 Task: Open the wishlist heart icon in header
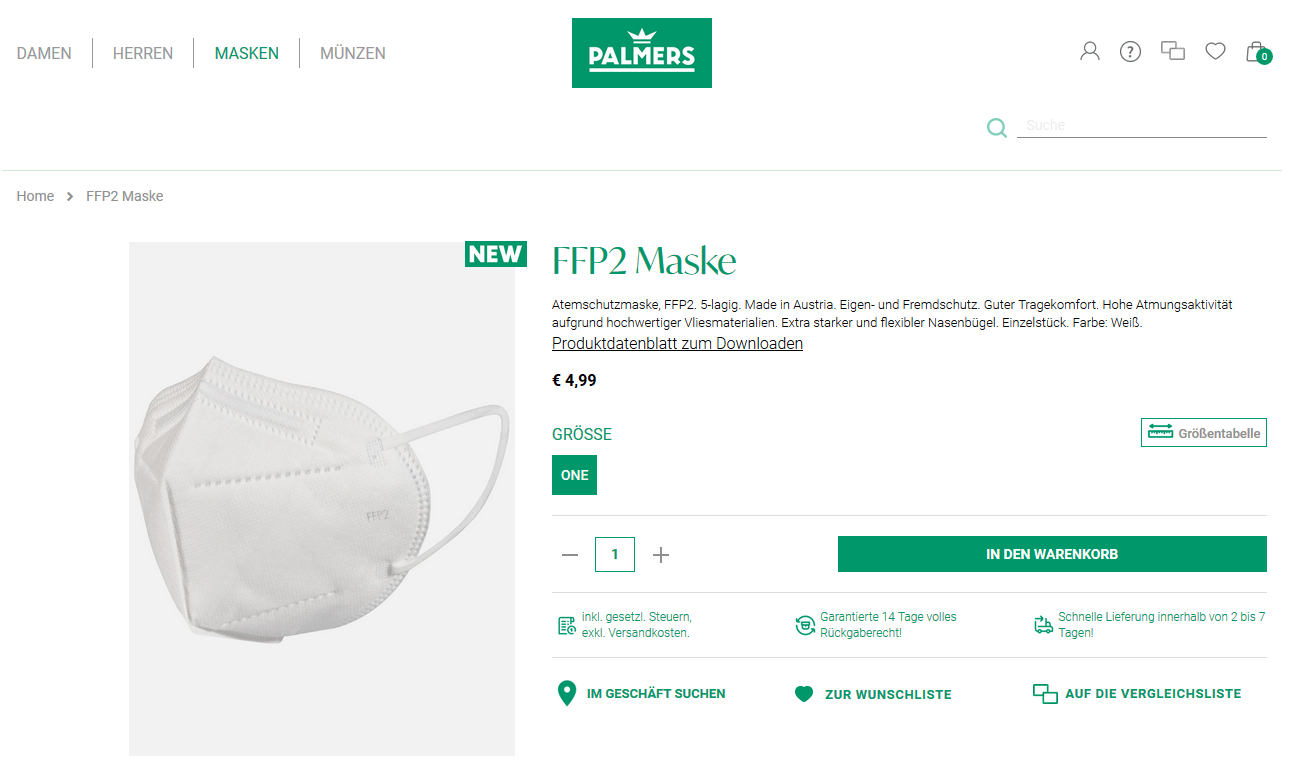coord(1215,51)
